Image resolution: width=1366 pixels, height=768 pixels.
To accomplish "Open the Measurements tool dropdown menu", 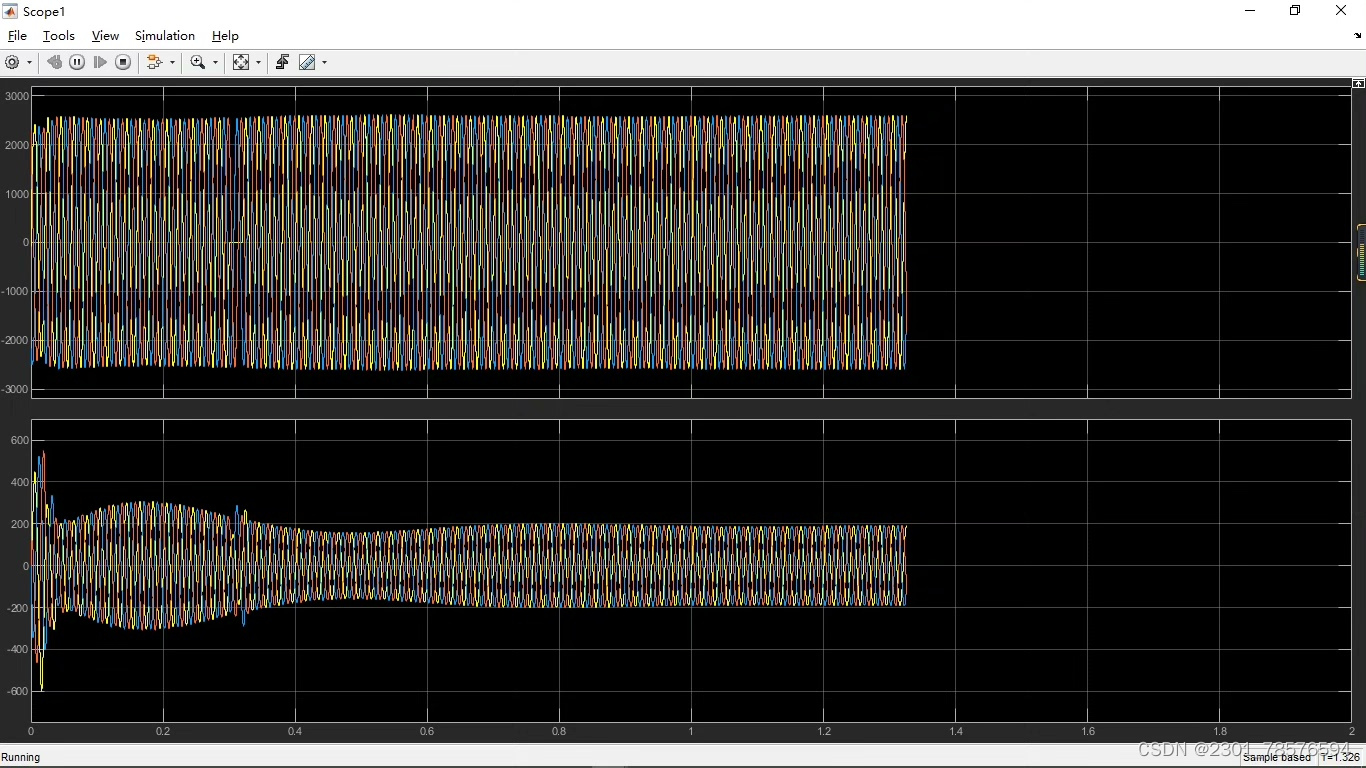I will pos(322,62).
